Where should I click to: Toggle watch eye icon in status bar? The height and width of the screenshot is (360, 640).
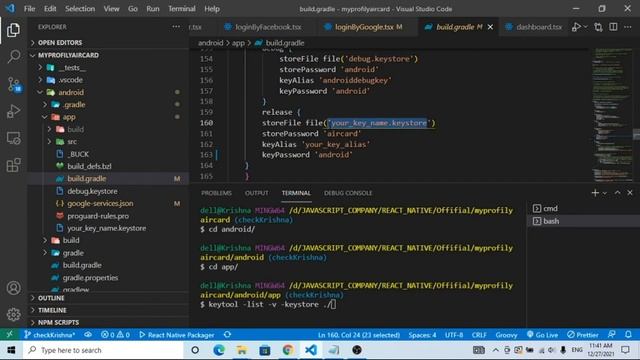coord(88,335)
